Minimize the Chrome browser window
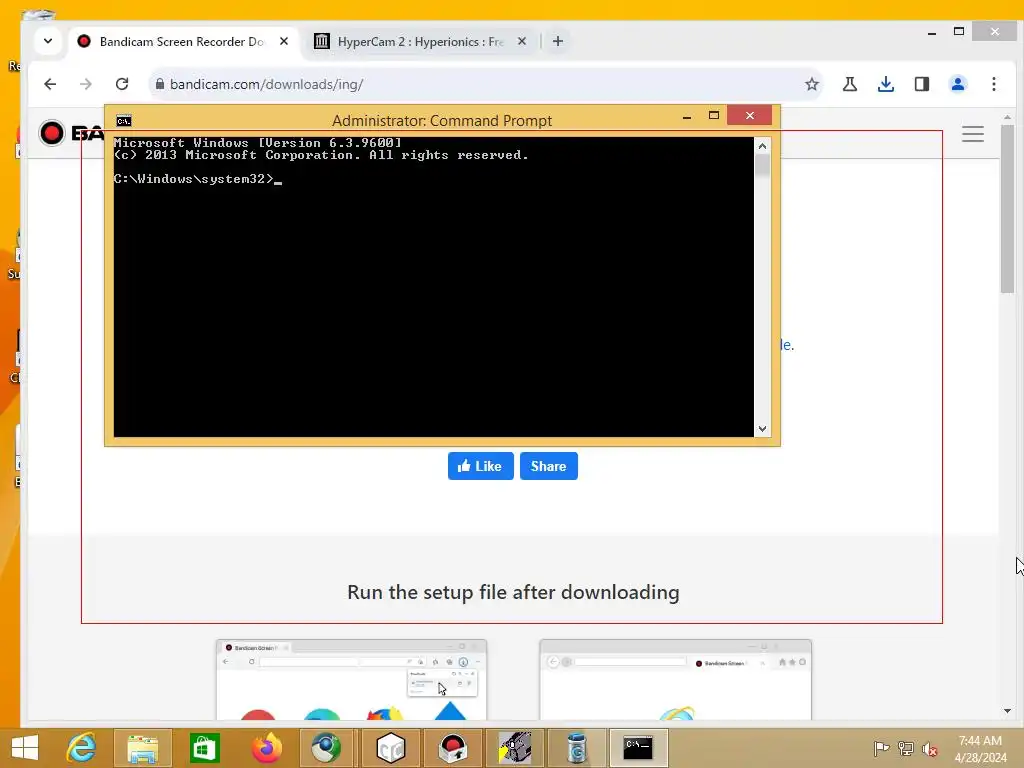This screenshot has height=768, width=1024. [932, 31]
